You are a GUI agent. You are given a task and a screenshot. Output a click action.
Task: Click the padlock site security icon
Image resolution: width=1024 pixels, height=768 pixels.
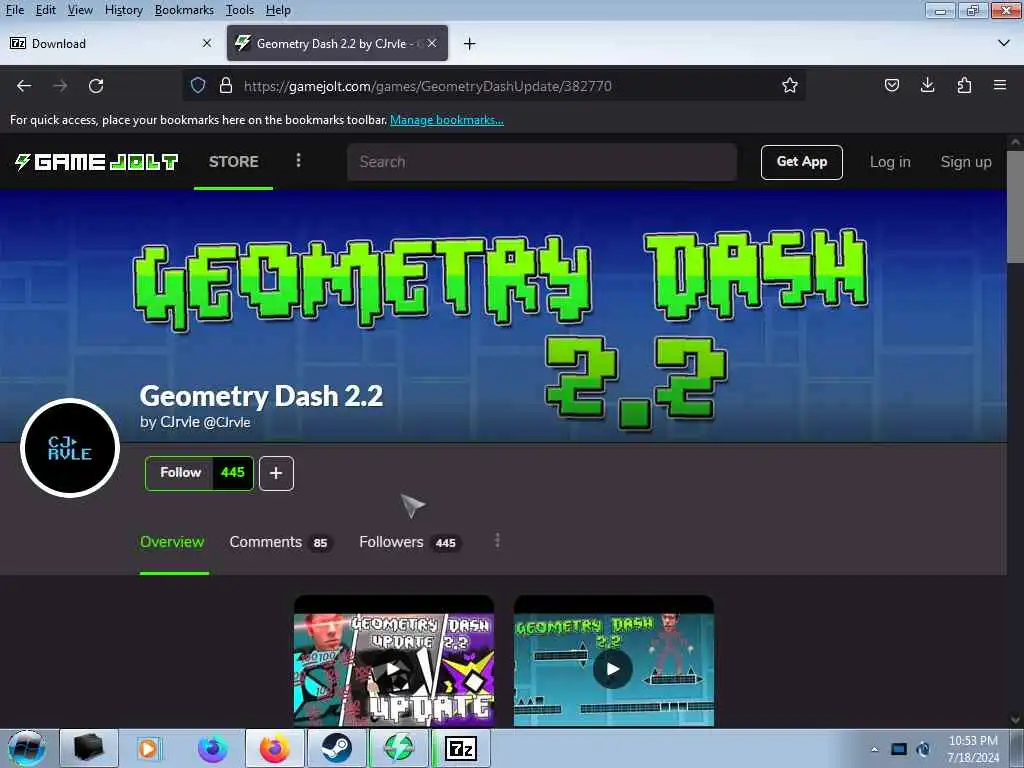coord(225,86)
